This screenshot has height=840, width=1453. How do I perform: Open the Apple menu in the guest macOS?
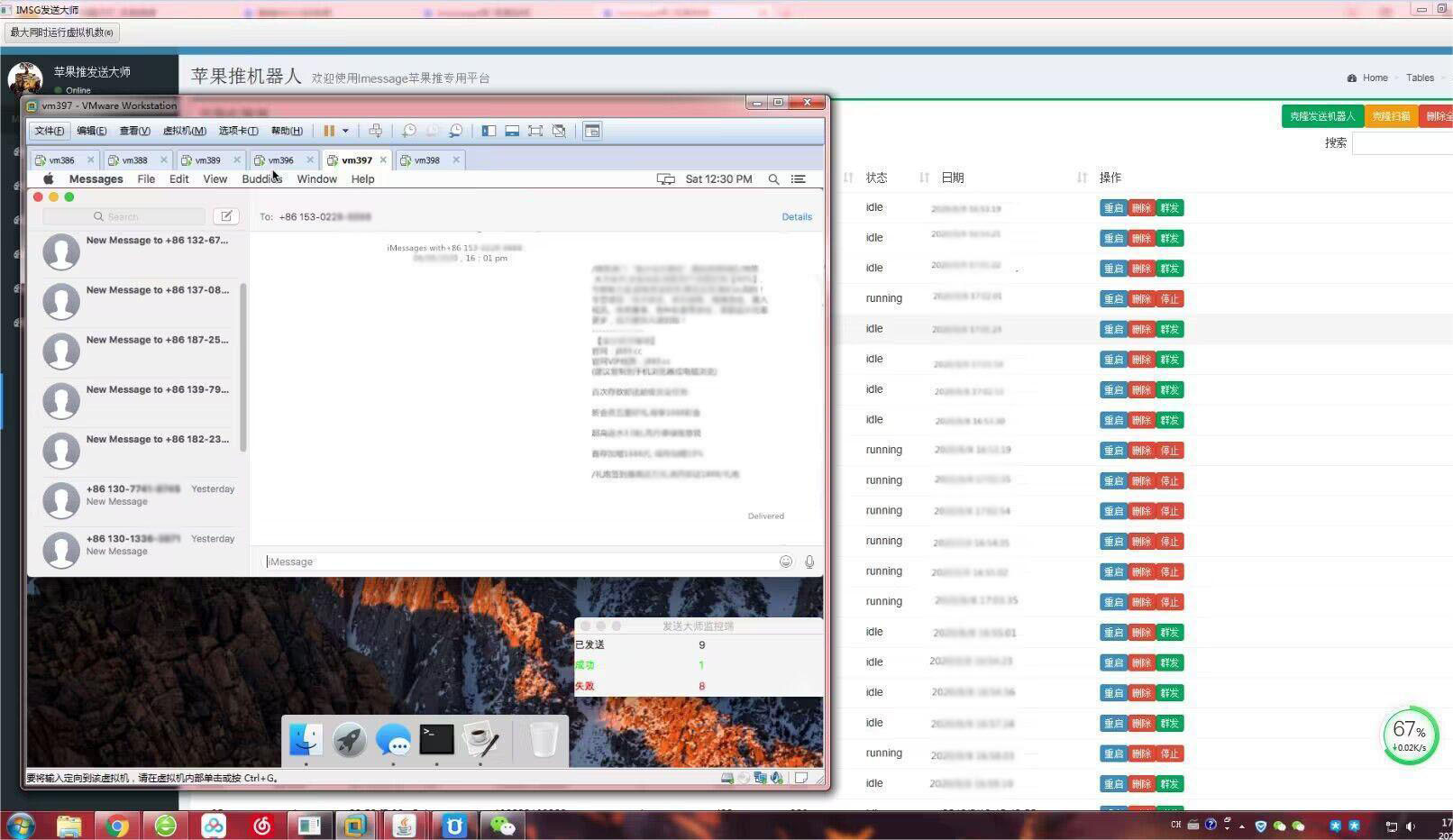[x=49, y=179]
